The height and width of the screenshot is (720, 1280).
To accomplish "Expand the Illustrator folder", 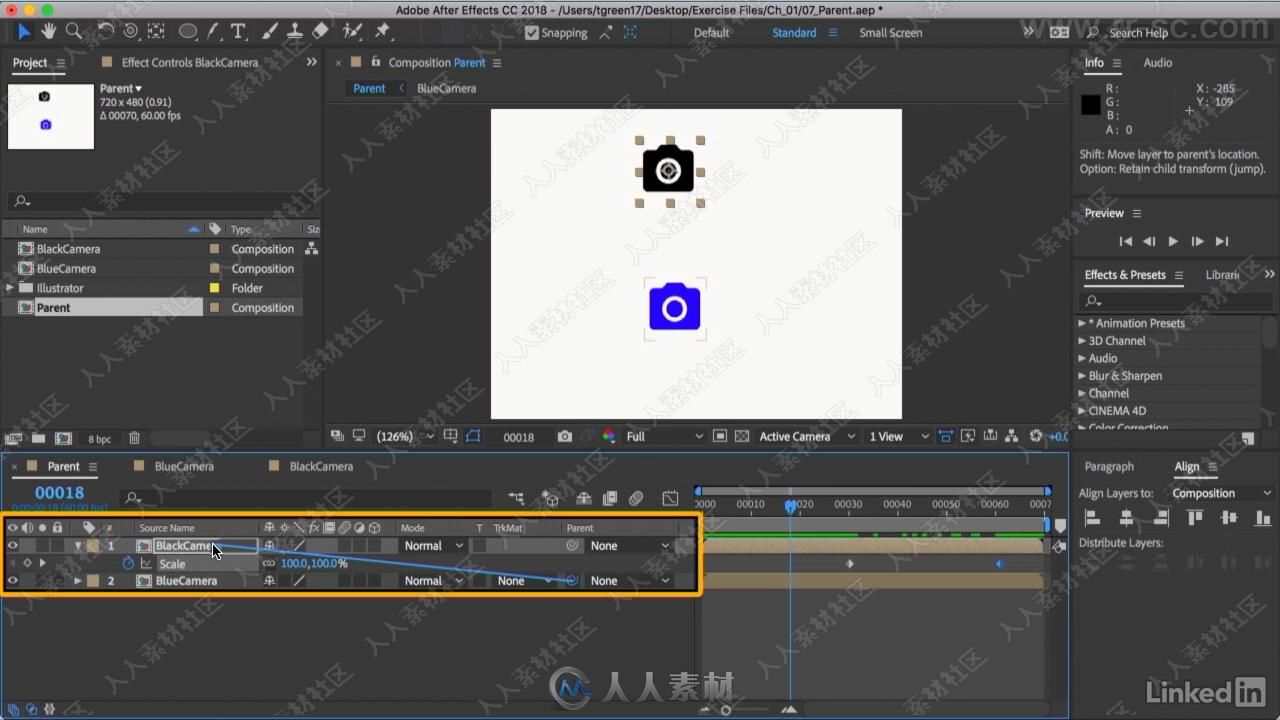I will click(11, 288).
